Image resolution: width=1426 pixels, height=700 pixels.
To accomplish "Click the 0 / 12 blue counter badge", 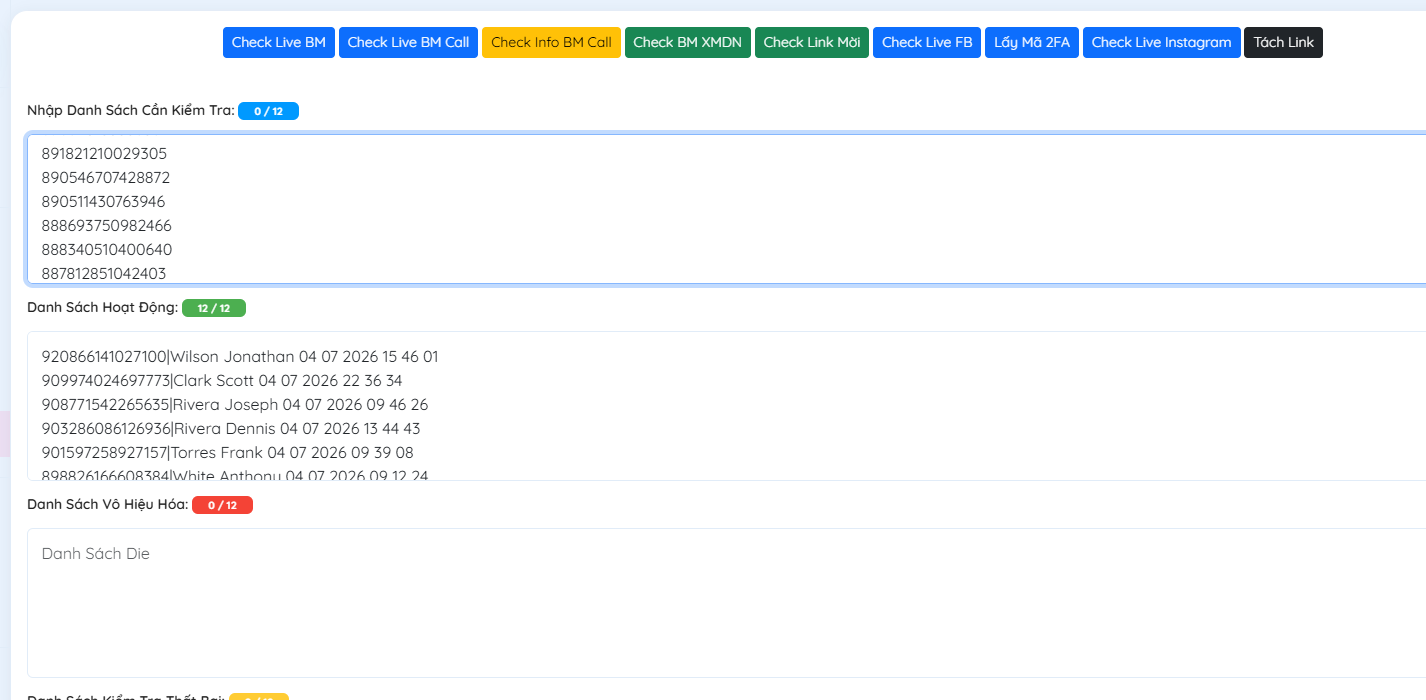I will pos(268,111).
